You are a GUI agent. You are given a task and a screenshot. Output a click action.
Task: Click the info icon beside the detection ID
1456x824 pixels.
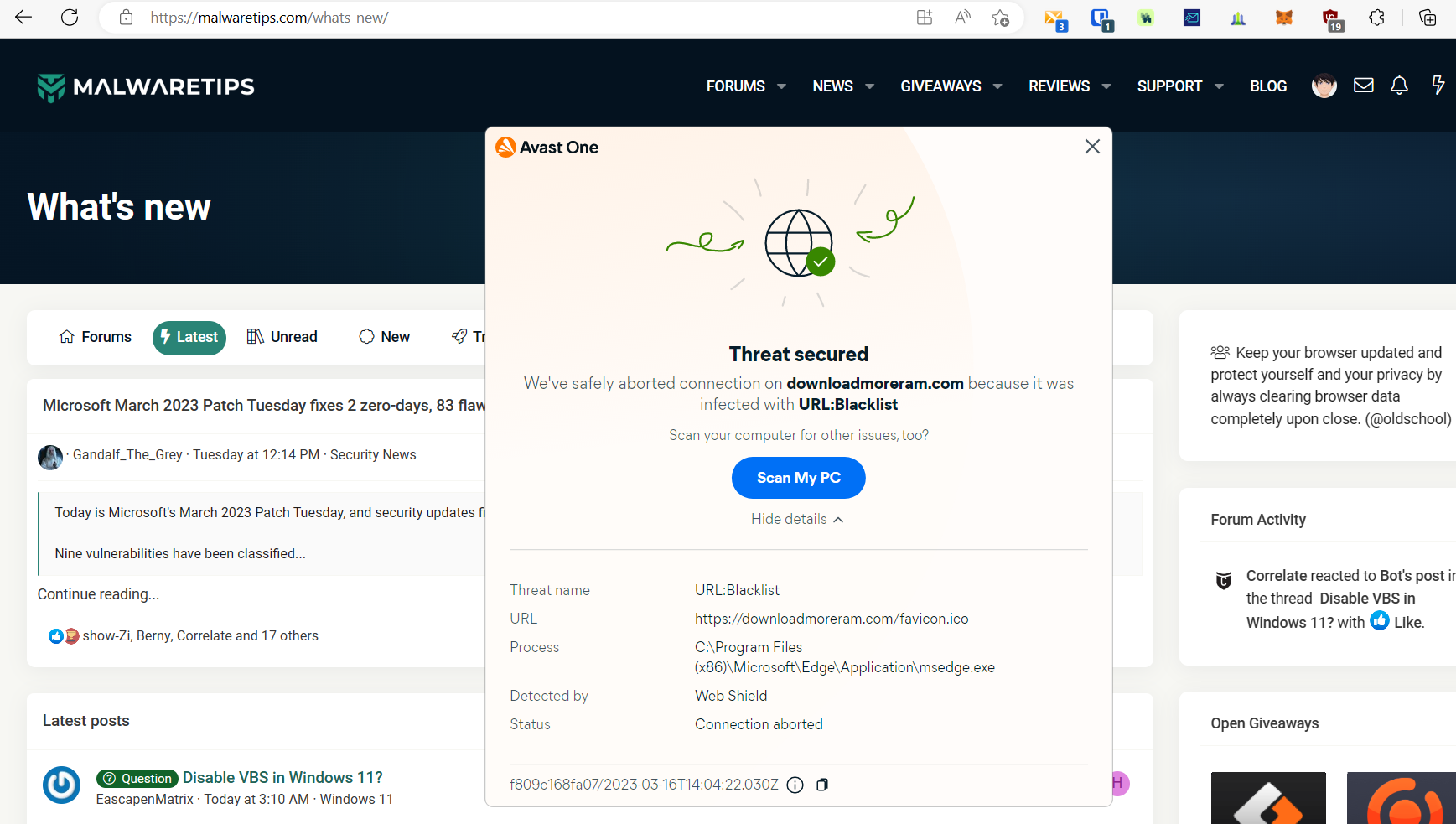pyautogui.click(x=795, y=785)
